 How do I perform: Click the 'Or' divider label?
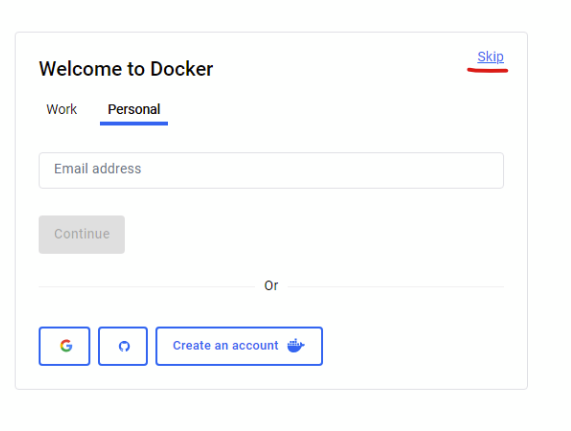tap(271, 286)
